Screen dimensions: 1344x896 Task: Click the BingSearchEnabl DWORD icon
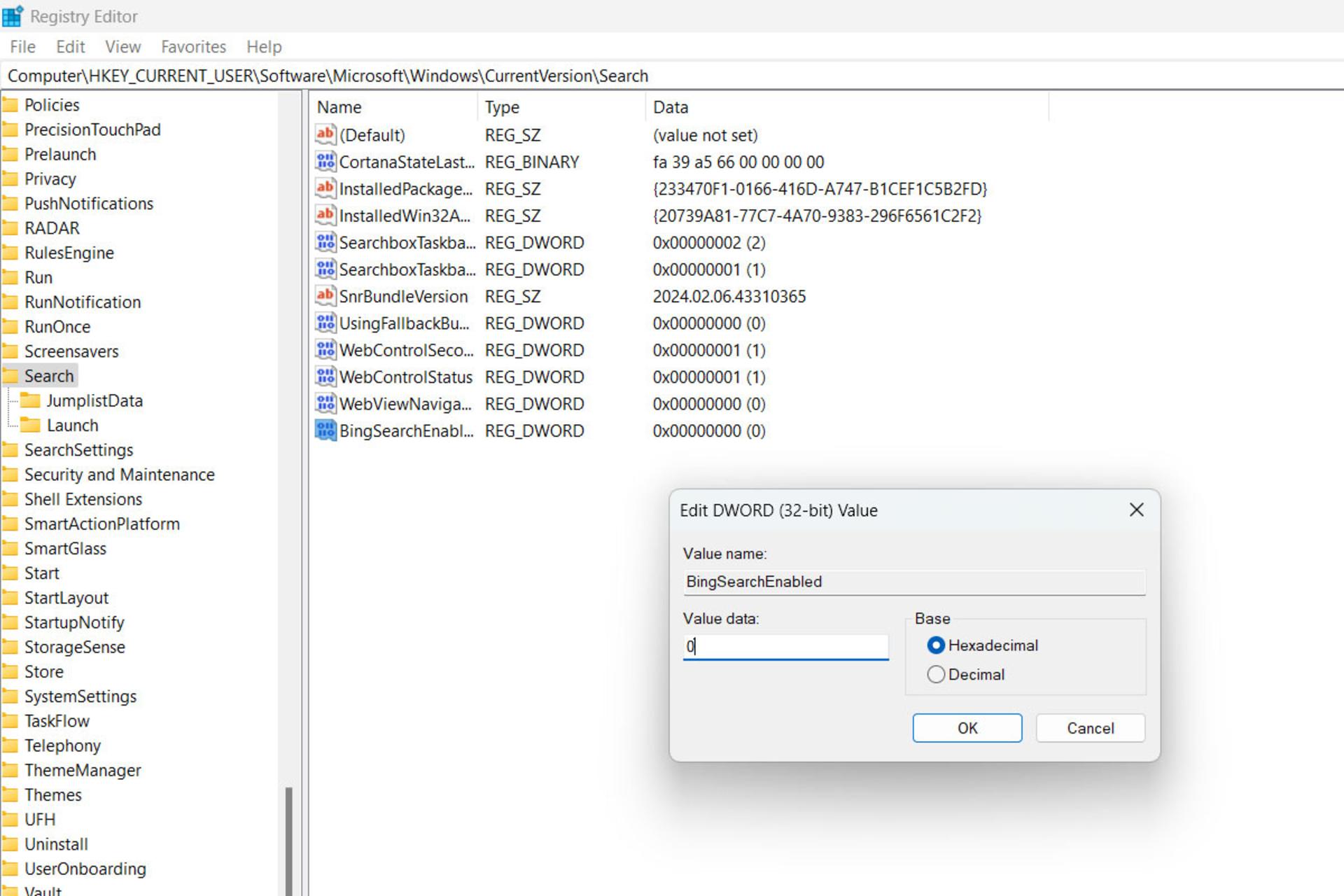pyautogui.click(x=325, y=430)
